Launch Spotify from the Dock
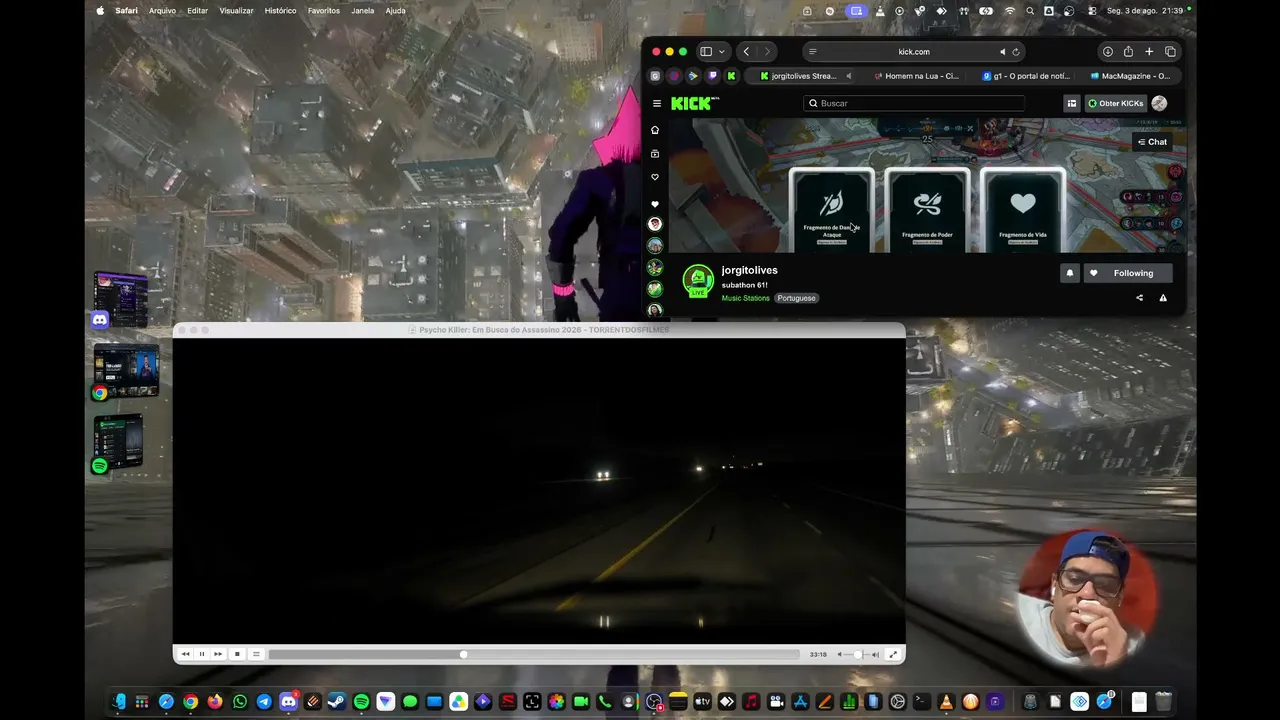 click(x=361, y=702)
